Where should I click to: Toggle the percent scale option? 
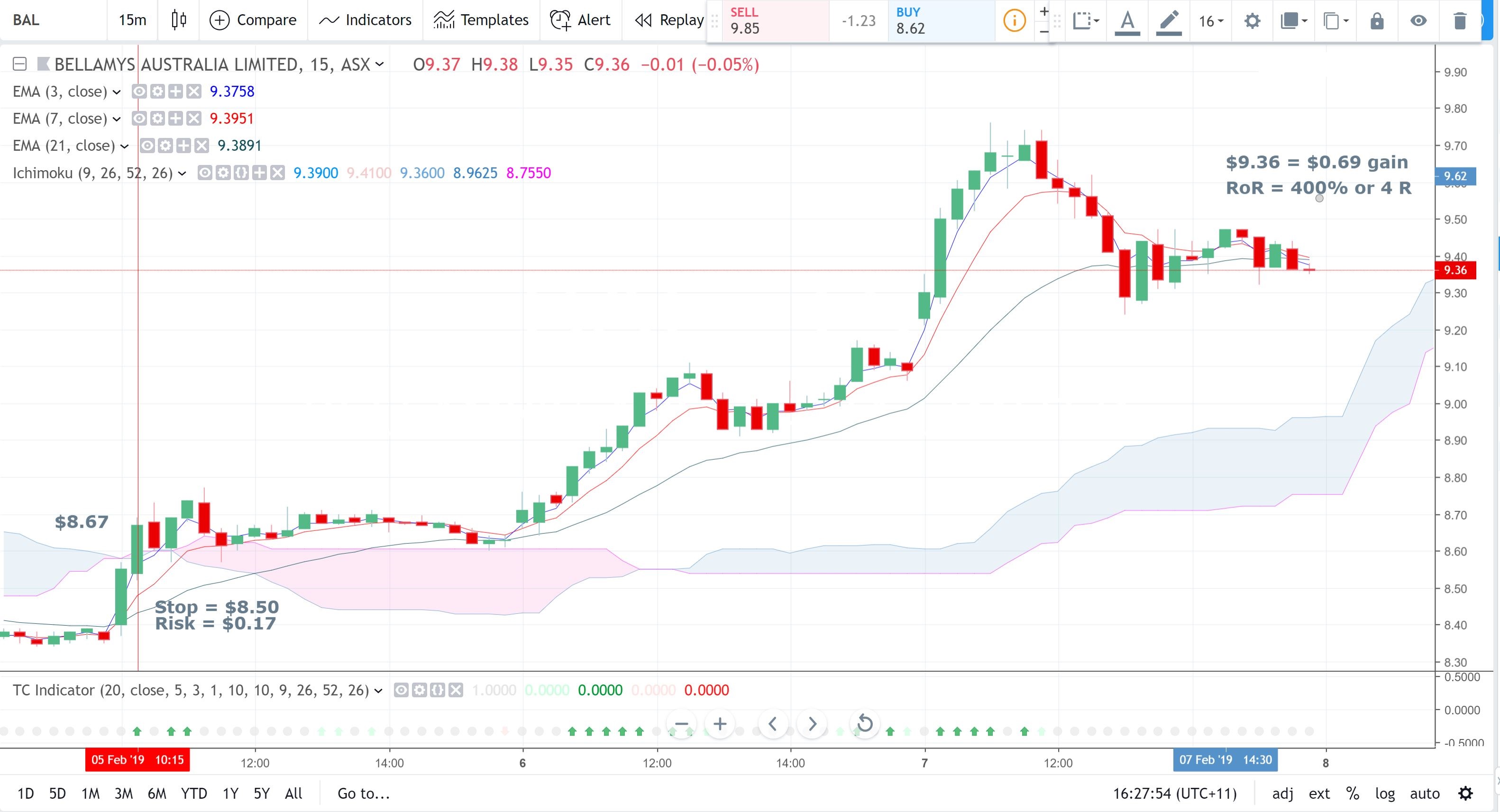(x=1352, y=794)
